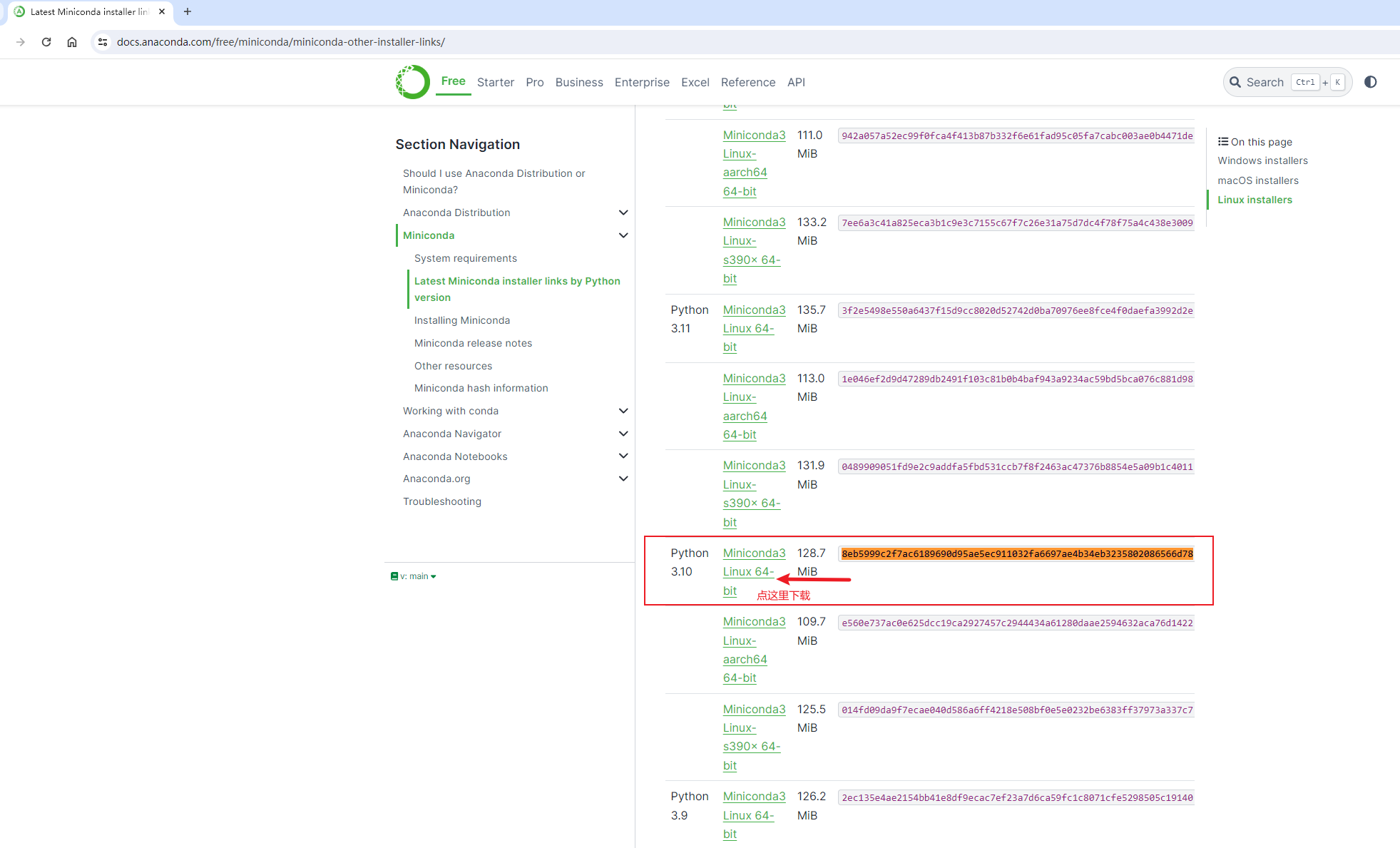Click the hash starting e560e737ac0e
This screenshot has width=1400, height=848.
point(1017,623)
